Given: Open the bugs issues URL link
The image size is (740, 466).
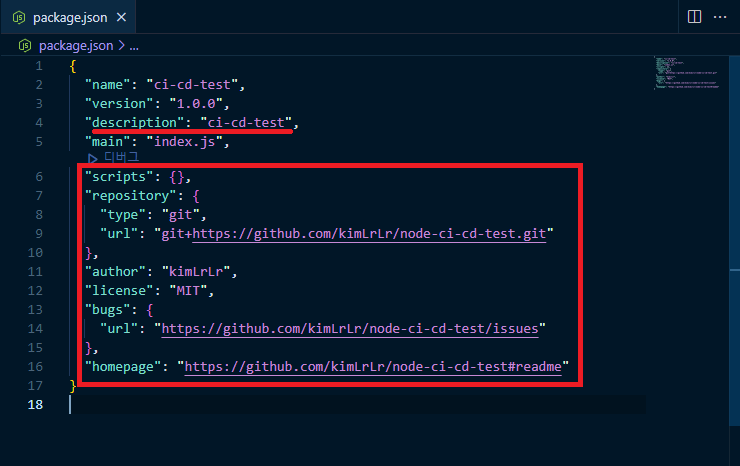Looking at the screenshot, I should tap(350, 329).
